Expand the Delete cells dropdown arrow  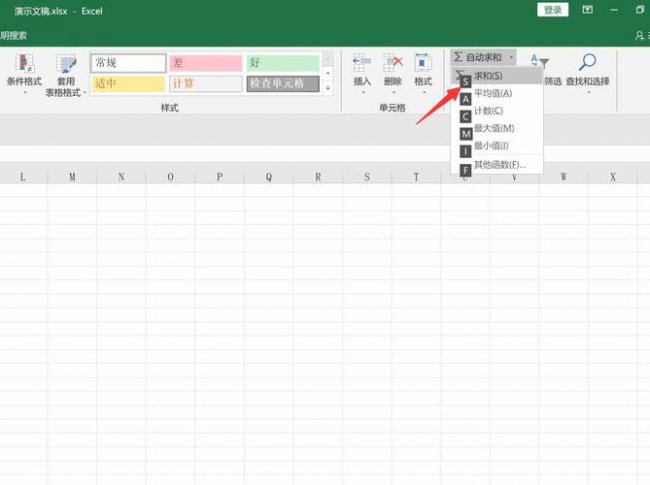point(393,92)
